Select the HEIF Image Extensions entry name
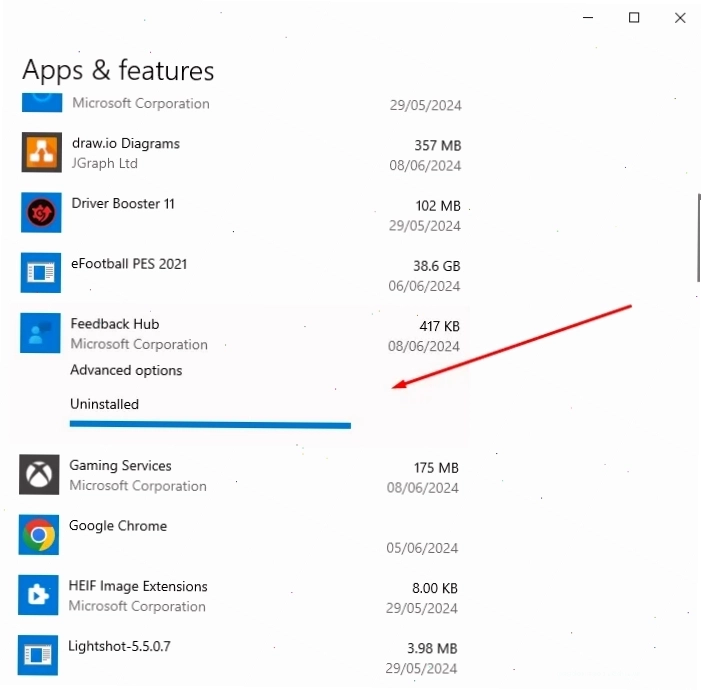The image size is (701, 690). (x=138, y=586)
